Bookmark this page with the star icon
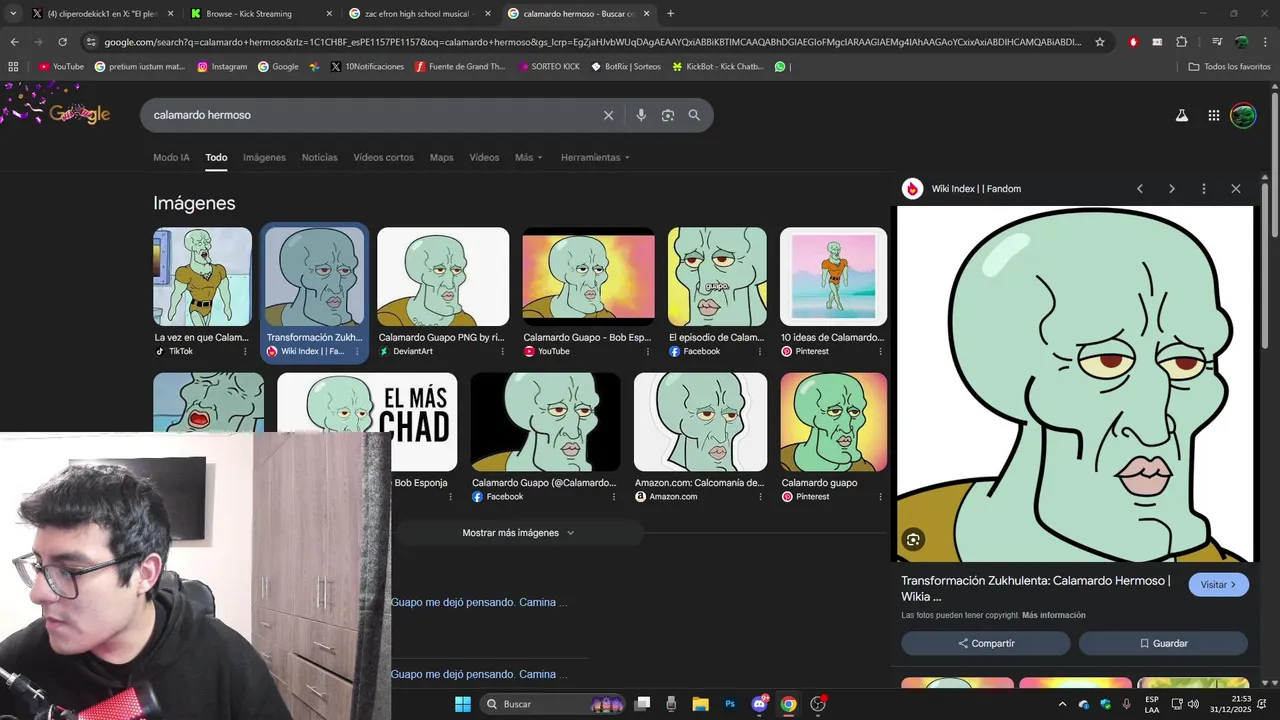The width and height of the screenshot is (1280, 720). pyautogui.click(x=1100, y=42)
